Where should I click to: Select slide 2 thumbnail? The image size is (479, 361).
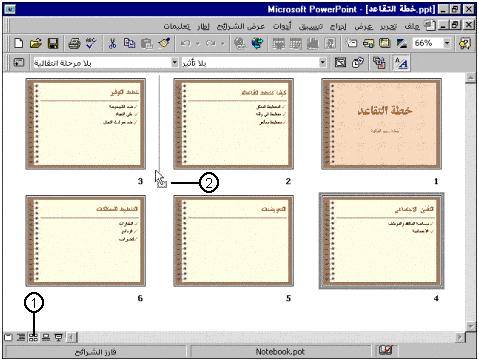234,124
